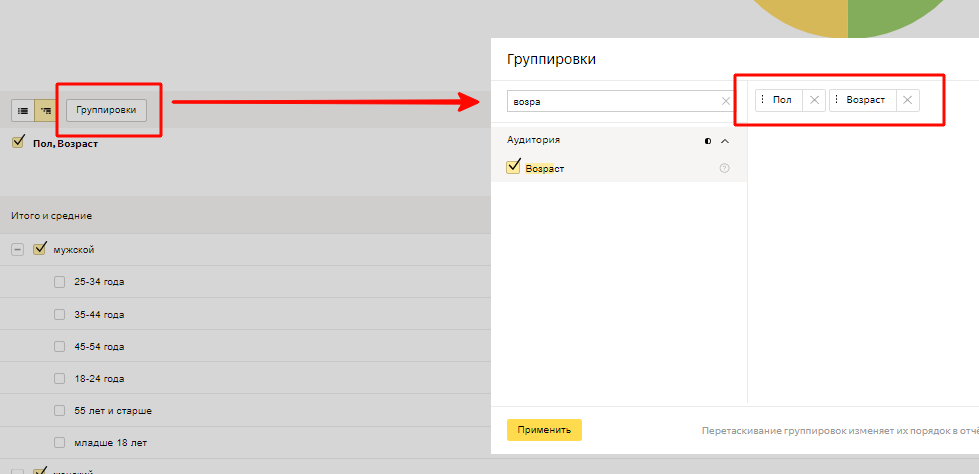Check the 25-34 года checkbox
Screen dimensions: 979x474
[x=60, y=282]
